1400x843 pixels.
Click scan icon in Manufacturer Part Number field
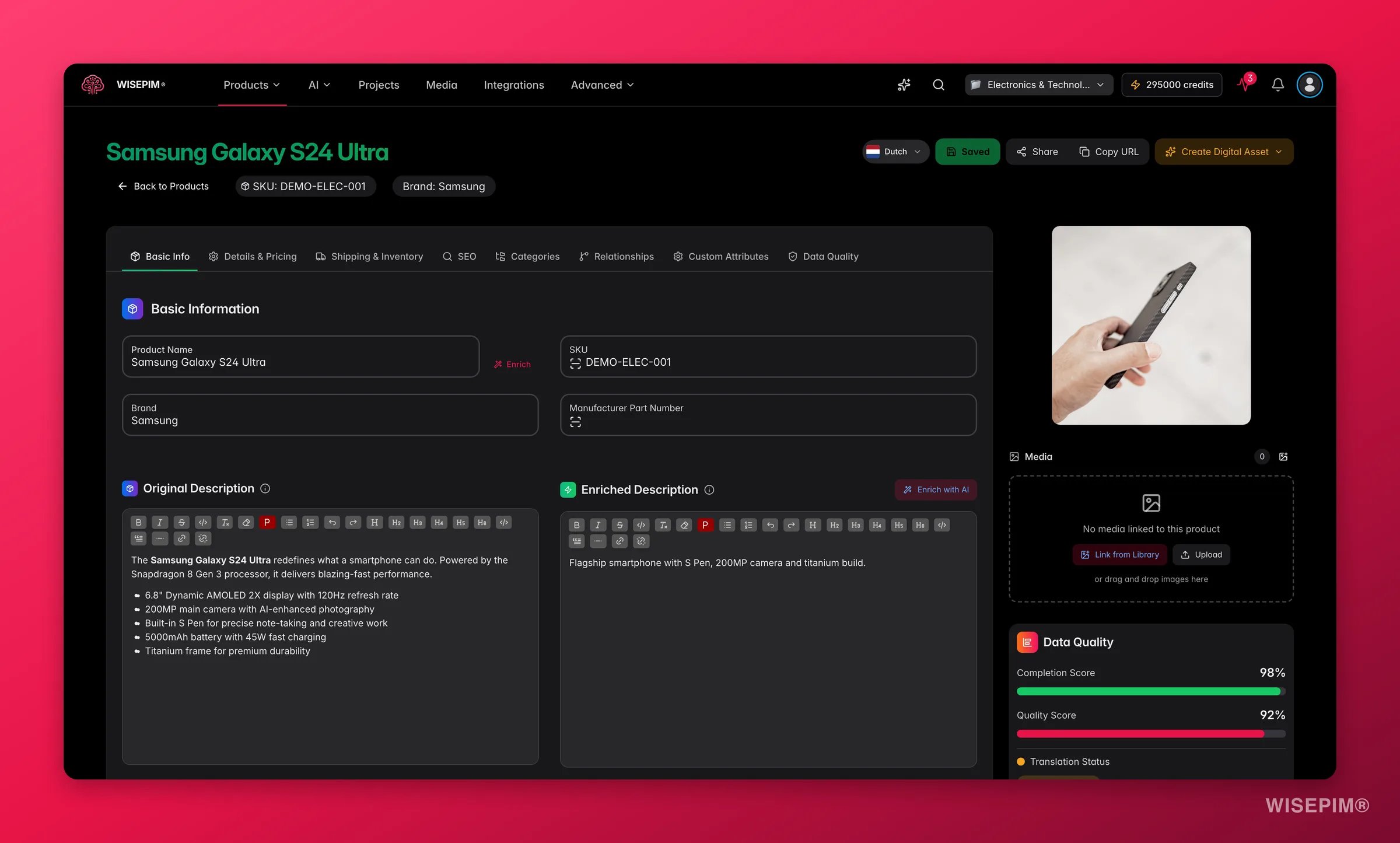[575, 422]
